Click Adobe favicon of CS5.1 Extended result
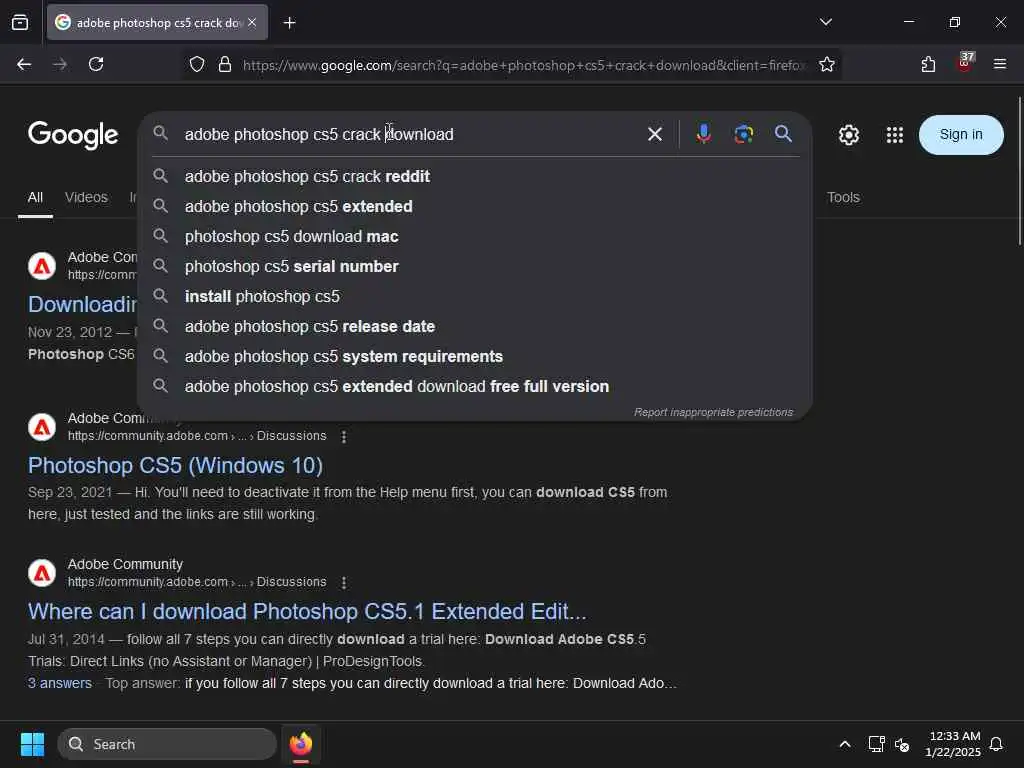This screenshot has height=768, width=1024. 42,573
